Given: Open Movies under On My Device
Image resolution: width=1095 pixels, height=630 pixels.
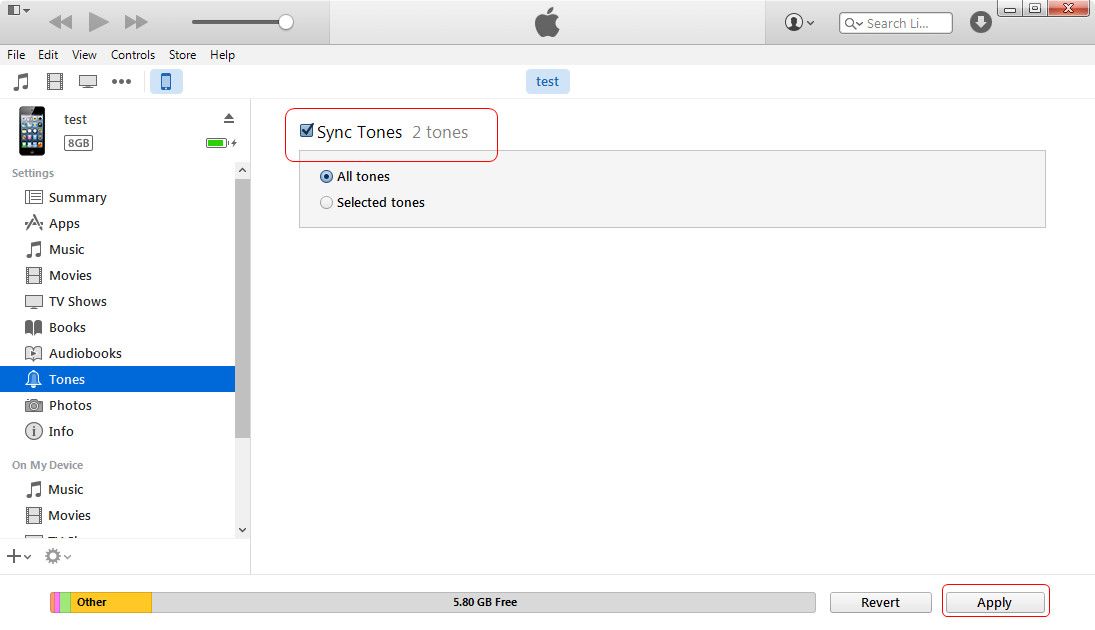Looking at the screenshot, I should pyautogui.click(x=117, y=515).
